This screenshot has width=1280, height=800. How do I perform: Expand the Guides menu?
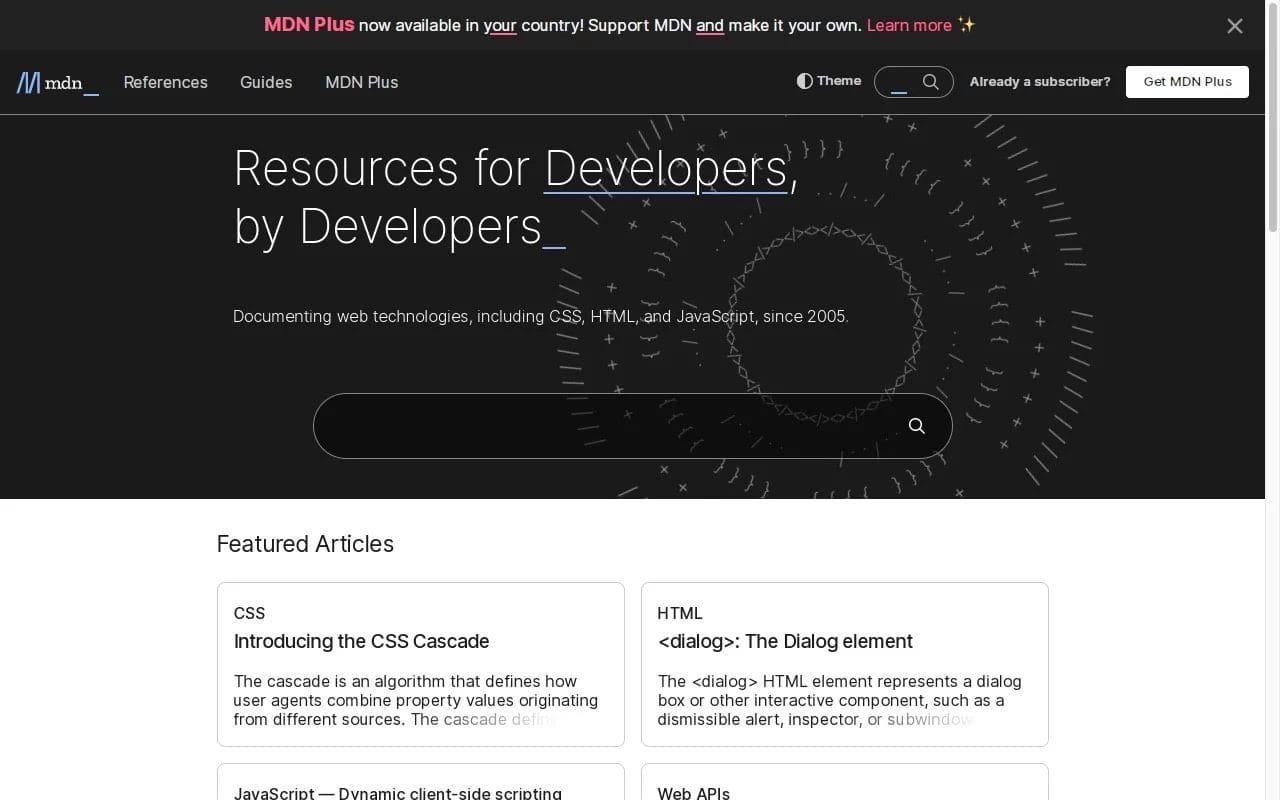pos(266,82)
